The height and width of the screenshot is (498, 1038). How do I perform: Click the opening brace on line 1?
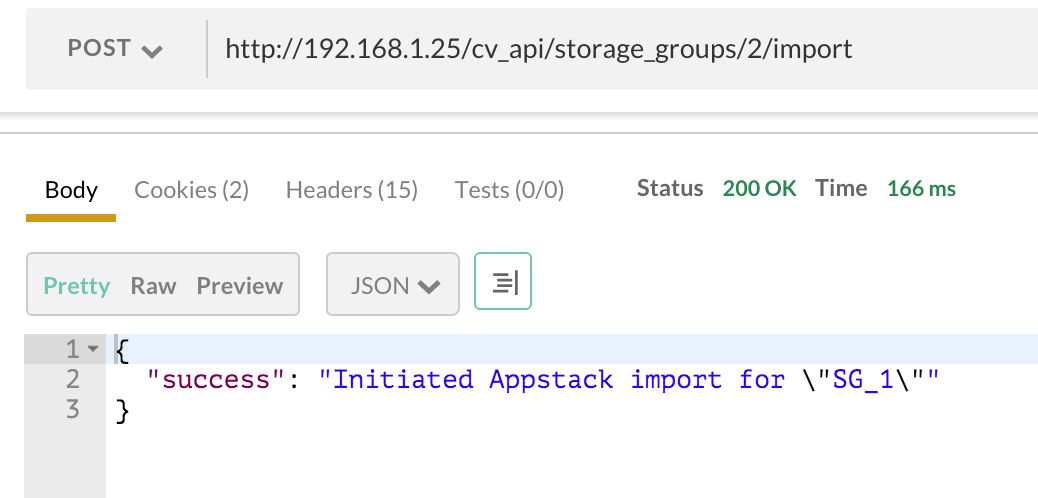(x=123, y=350)
